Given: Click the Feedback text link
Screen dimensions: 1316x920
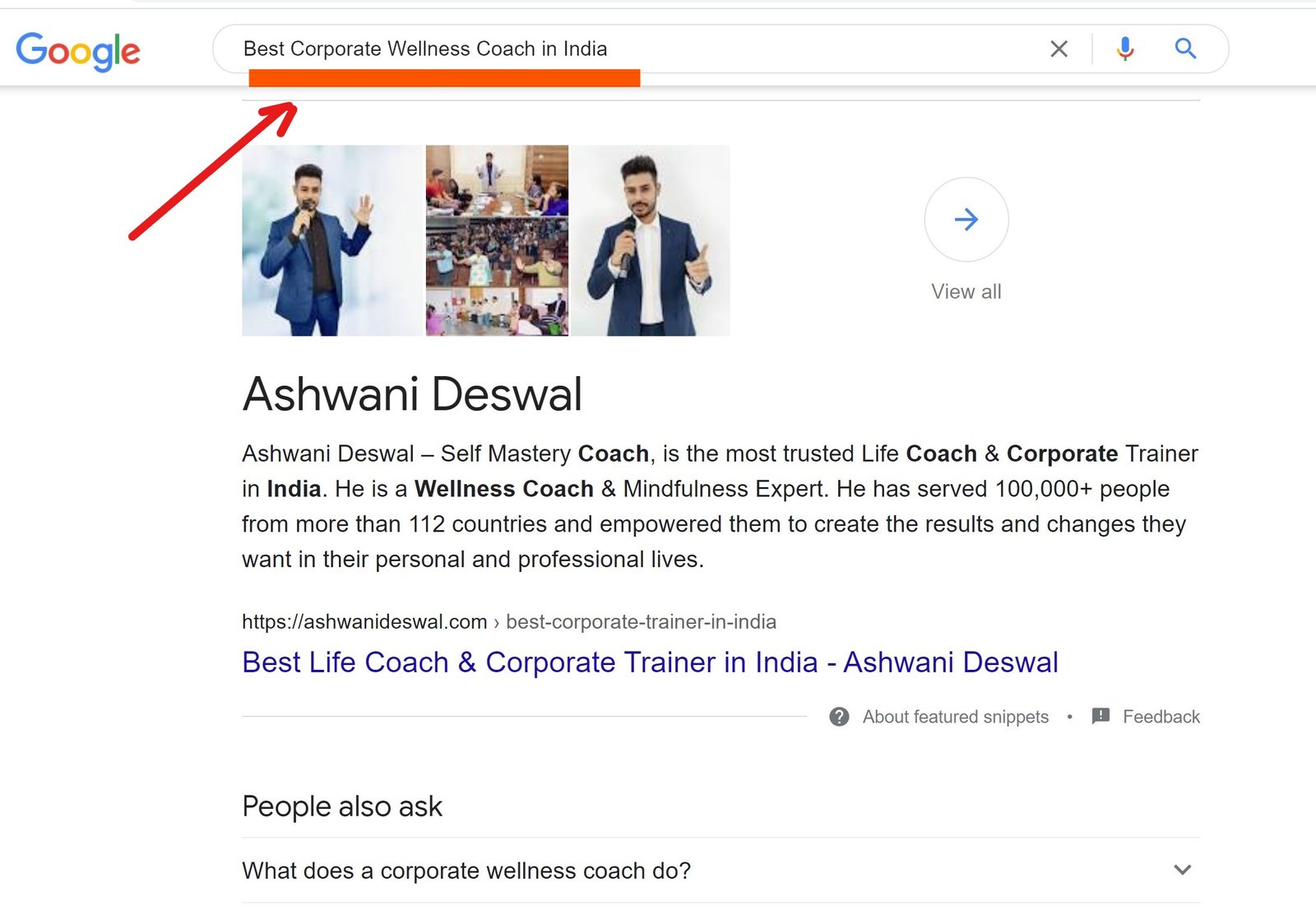Looking at the screenshot, I should (x=1161, y=717).
